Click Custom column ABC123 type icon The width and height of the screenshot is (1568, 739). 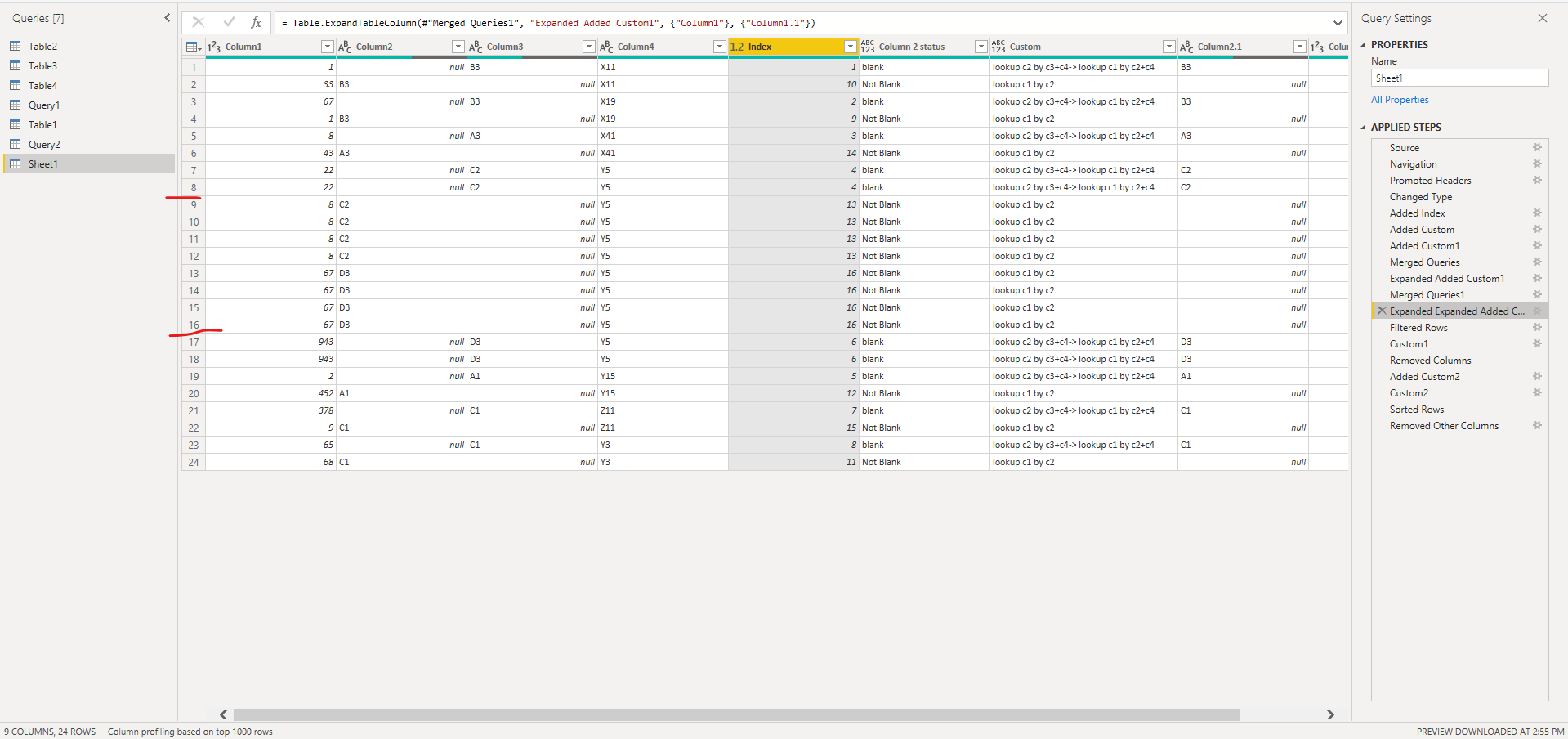click(998, 47)
